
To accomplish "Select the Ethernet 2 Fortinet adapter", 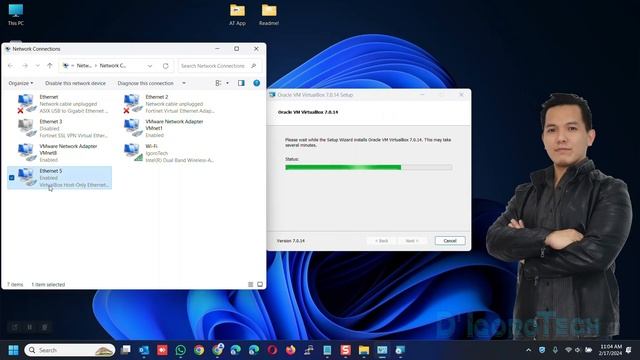I will point(169,104).
